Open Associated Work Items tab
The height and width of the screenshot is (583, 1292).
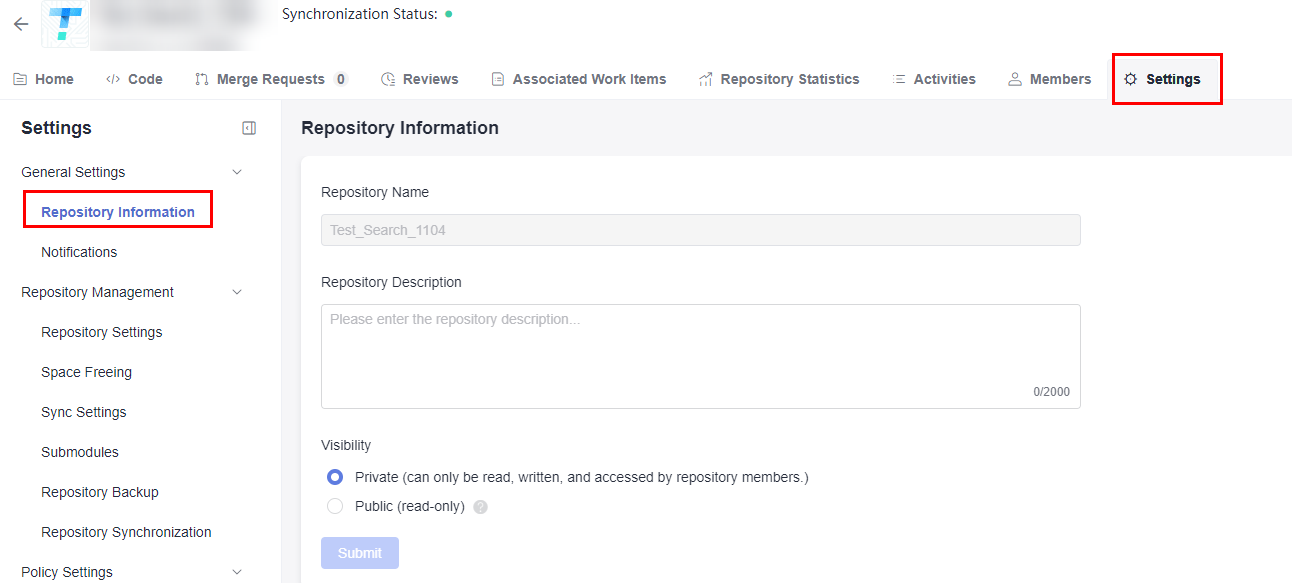coord(579,79)
